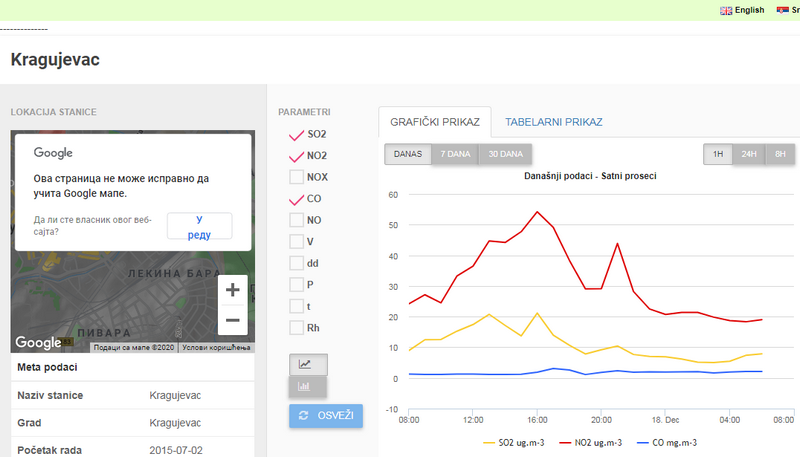
Task: Toggle CO mg.m-3 legend entry
Action: pyautogui.click(x=667, y=443)
